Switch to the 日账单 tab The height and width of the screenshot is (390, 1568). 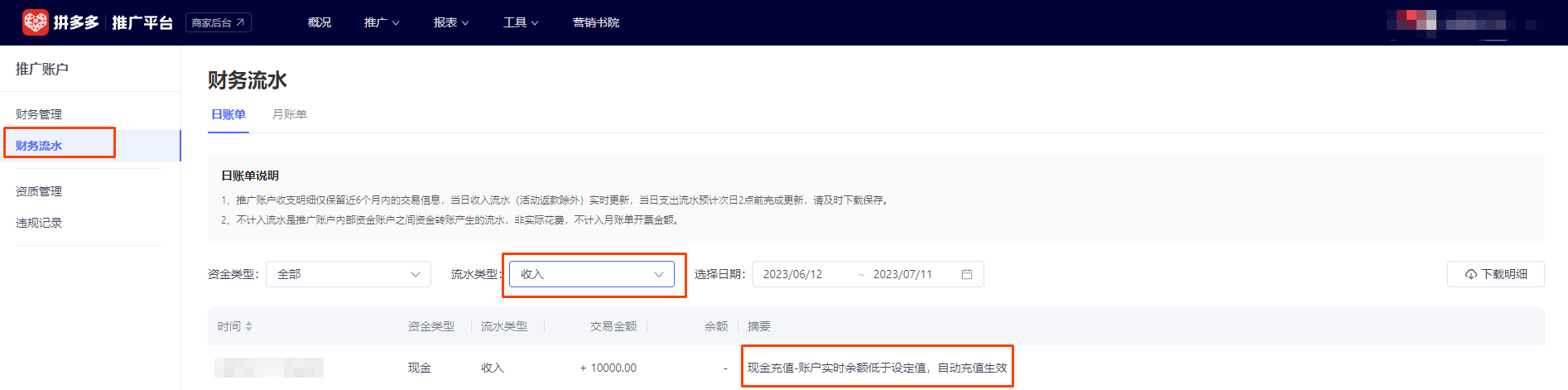[228, 114]
